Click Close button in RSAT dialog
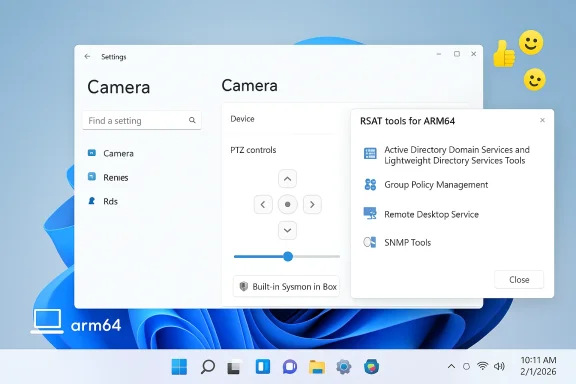576x384 pixels. (x=519, y=280)
